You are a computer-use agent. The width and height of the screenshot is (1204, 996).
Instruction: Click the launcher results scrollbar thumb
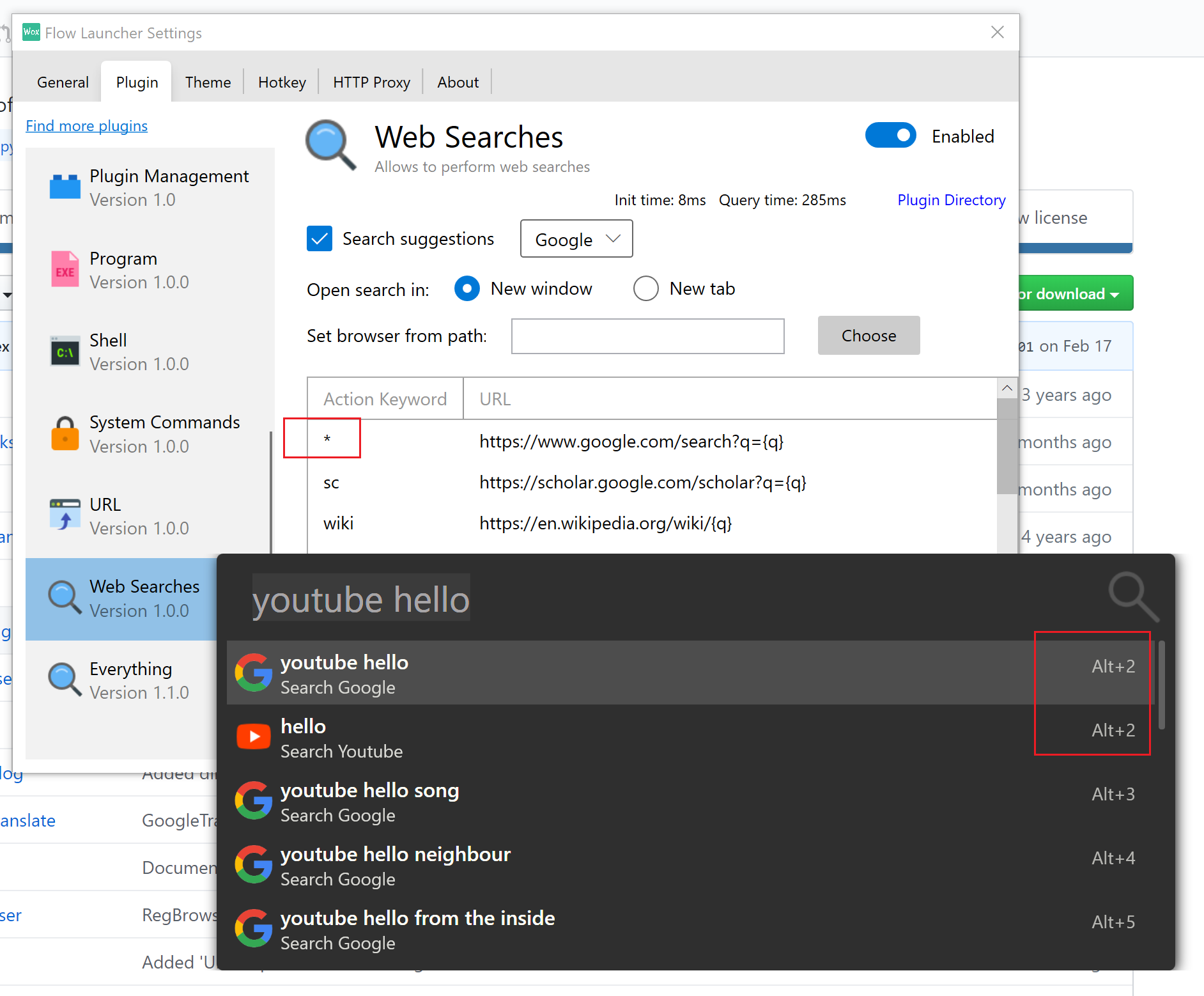[1161, 685]
